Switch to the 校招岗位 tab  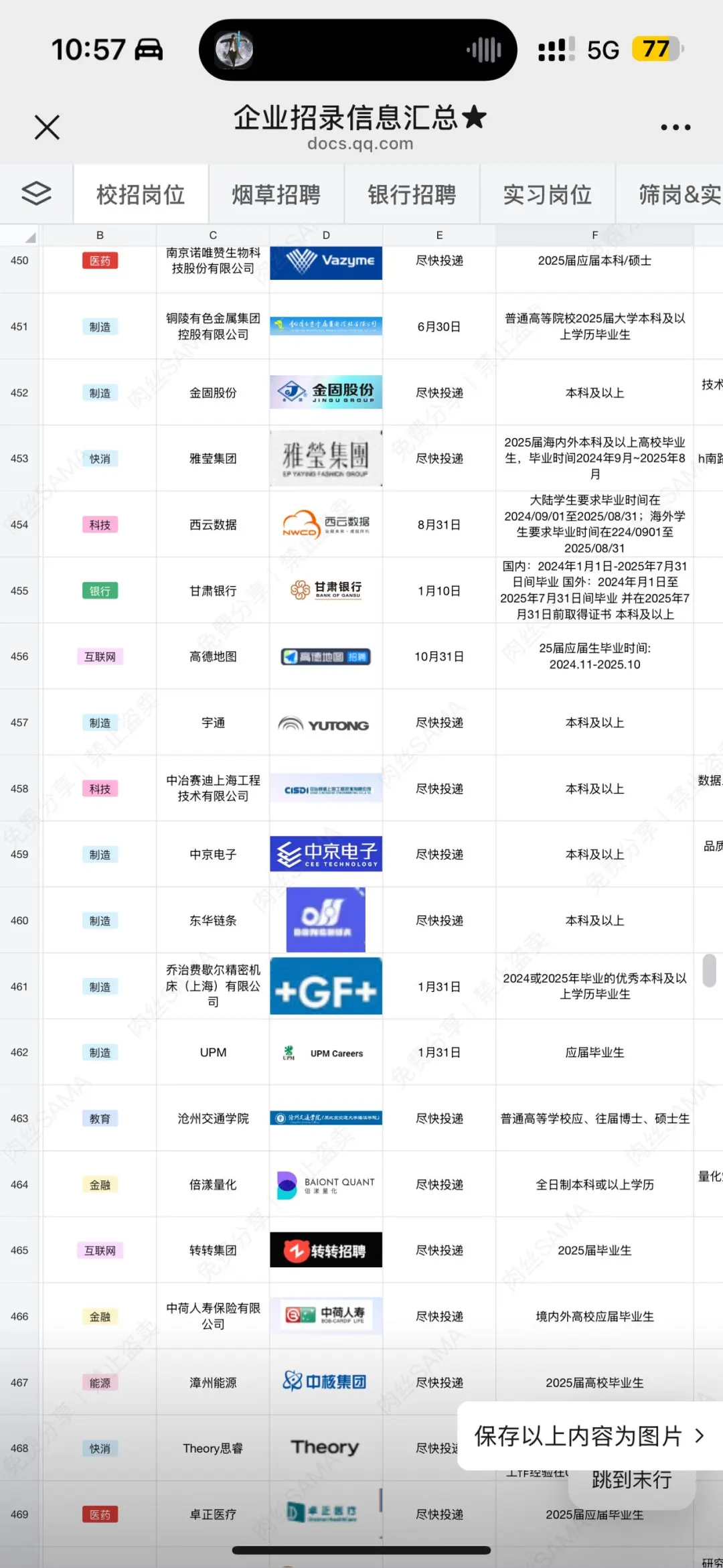[x=141, y=194]
